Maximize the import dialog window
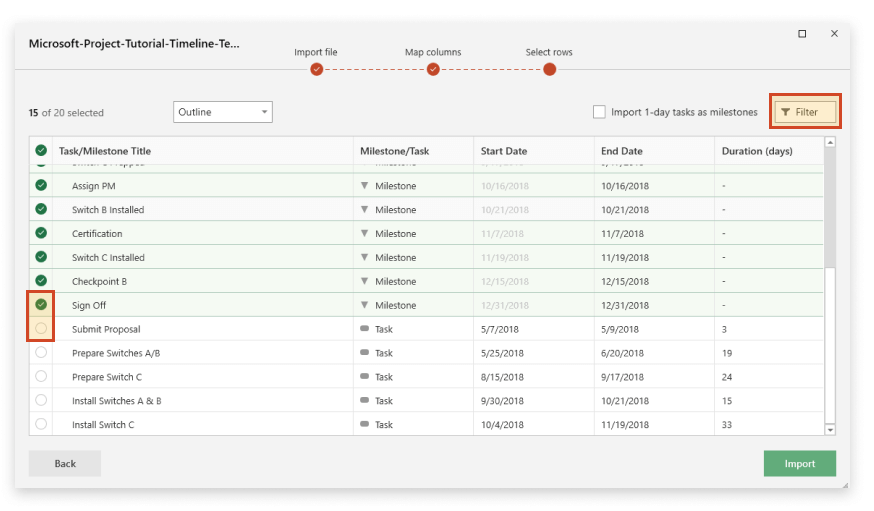 [802, 34]
